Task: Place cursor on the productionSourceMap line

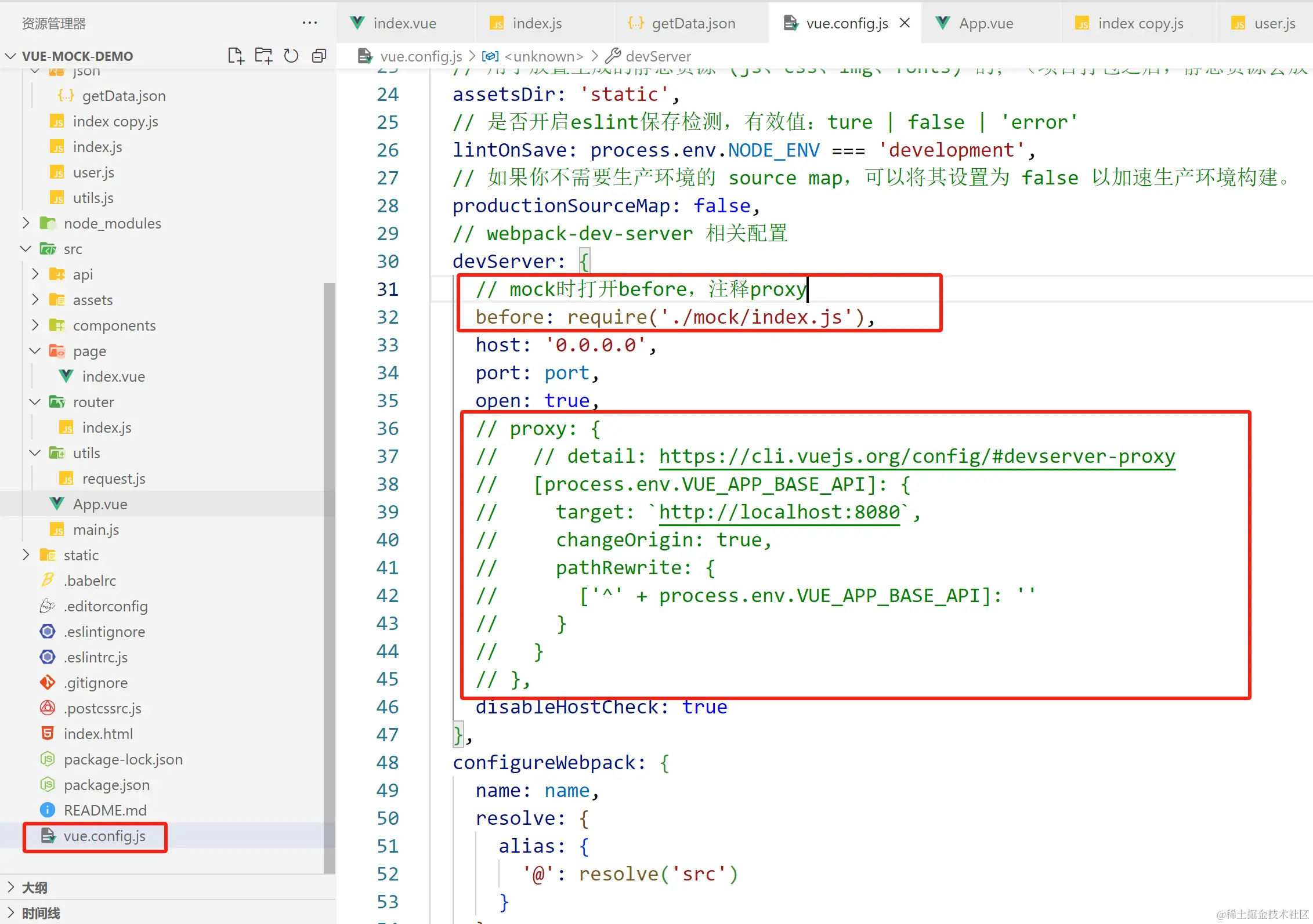Action: click(606, 206)
